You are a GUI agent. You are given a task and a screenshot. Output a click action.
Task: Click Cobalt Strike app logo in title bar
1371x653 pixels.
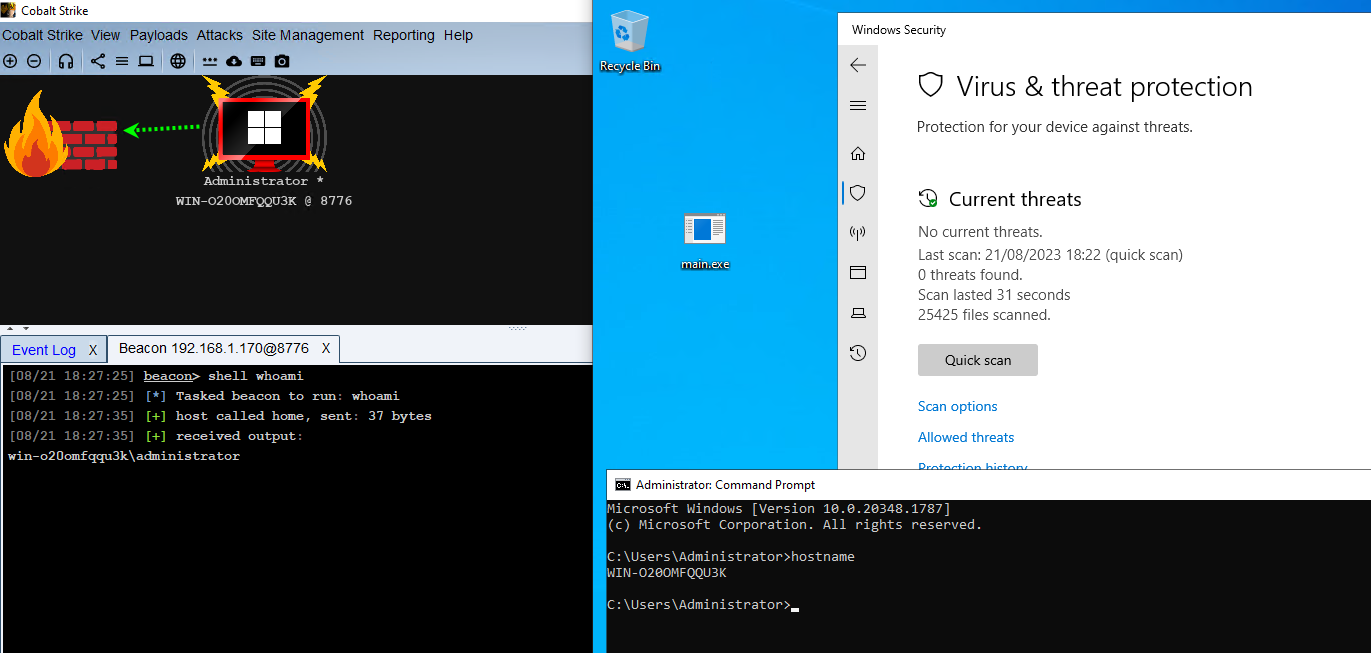9,10
